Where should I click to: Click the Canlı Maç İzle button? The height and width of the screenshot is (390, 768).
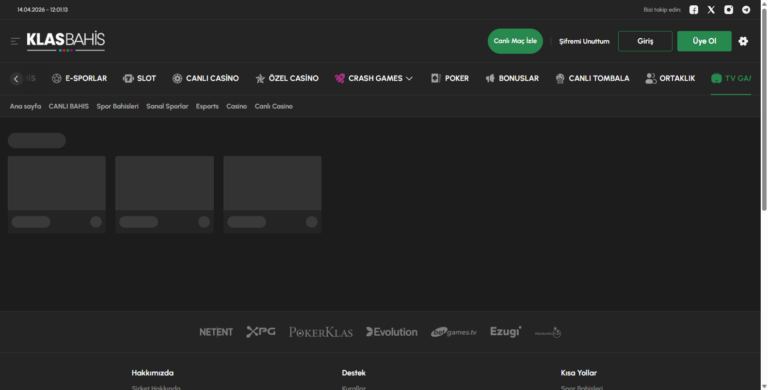(515, 41)
